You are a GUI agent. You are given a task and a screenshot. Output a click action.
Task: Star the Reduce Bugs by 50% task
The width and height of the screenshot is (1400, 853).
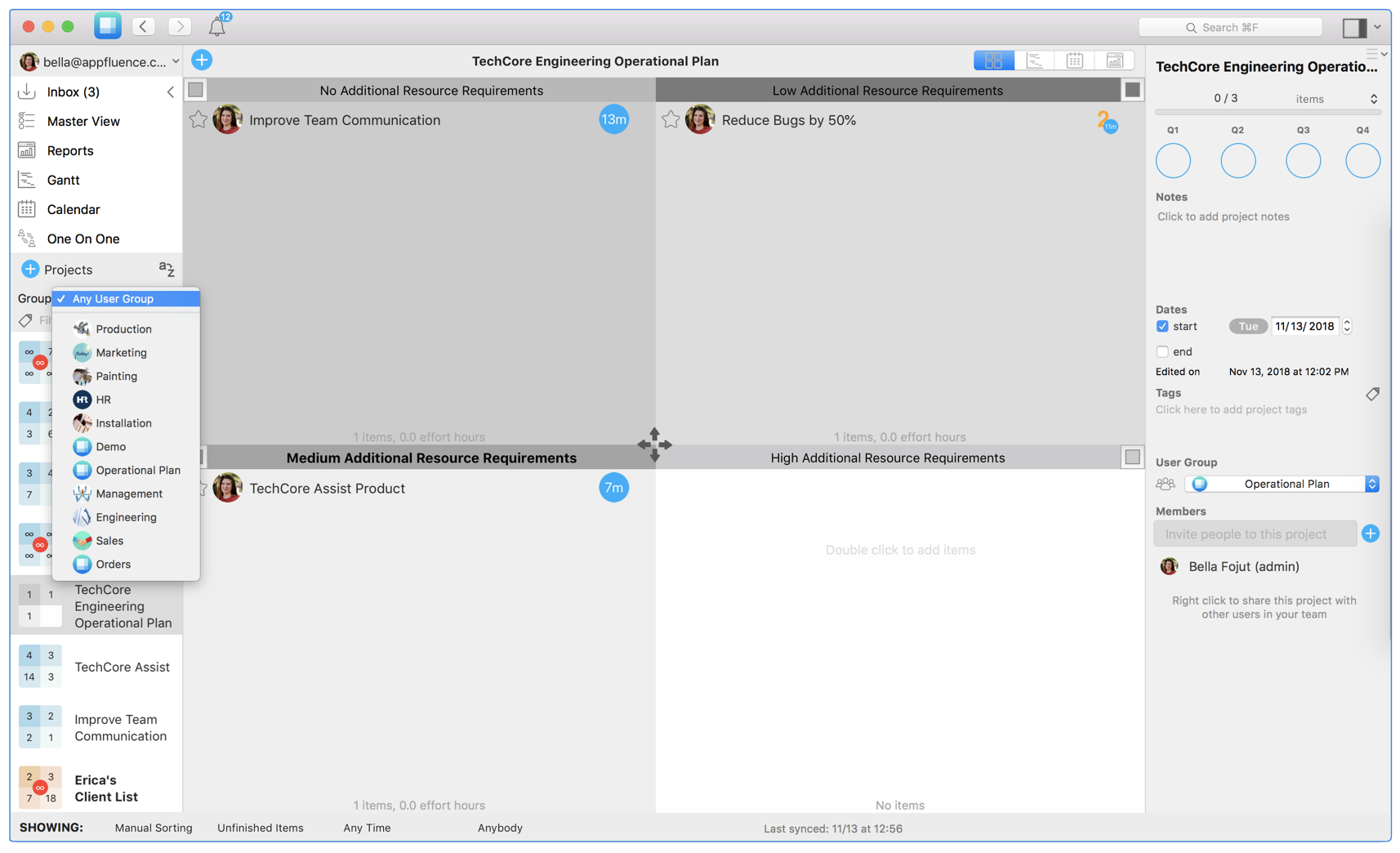tap(671, 119)
